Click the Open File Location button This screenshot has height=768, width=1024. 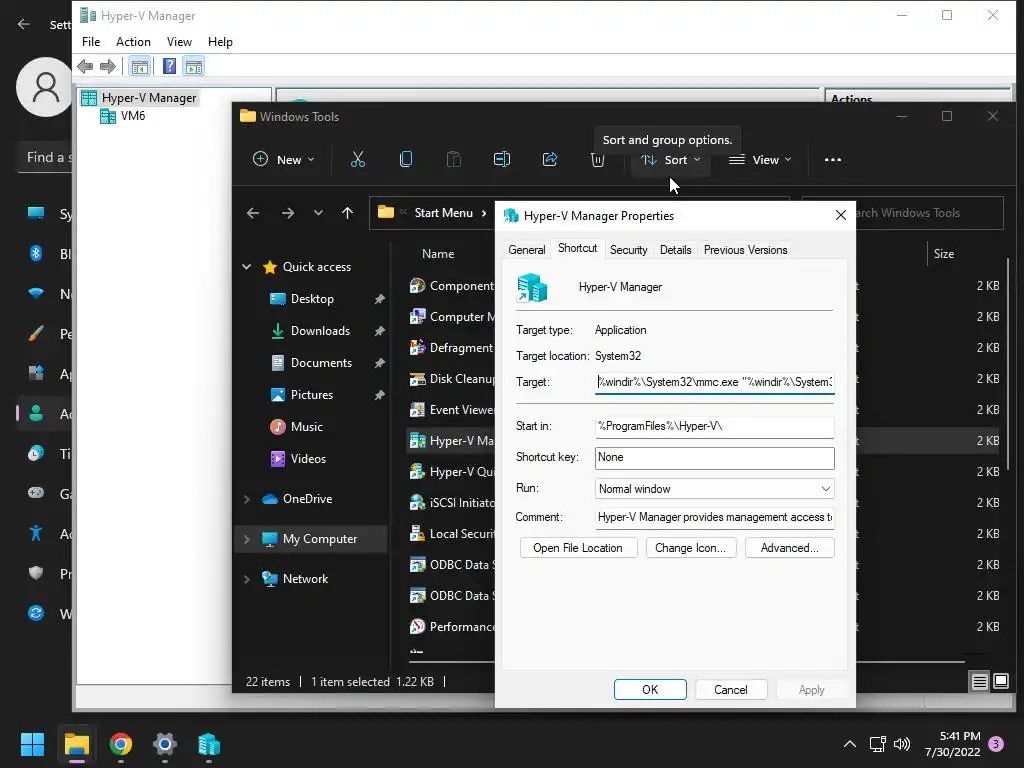(x=578, y=548)
